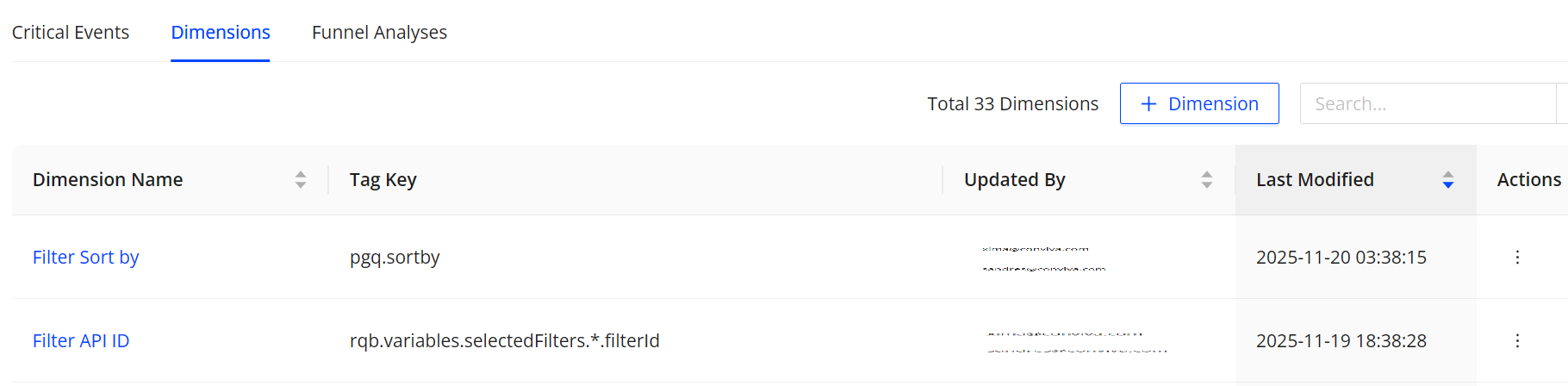This screenshot has width=1568, height=386.
Task: Switch to the Critical Events tab
Action: coord(71,32)
